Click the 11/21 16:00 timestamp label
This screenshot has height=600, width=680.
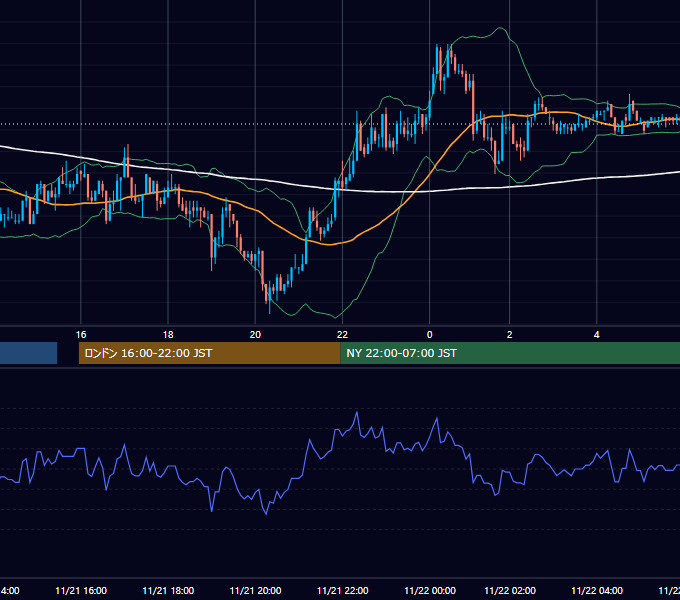click(x=81, y=590)
